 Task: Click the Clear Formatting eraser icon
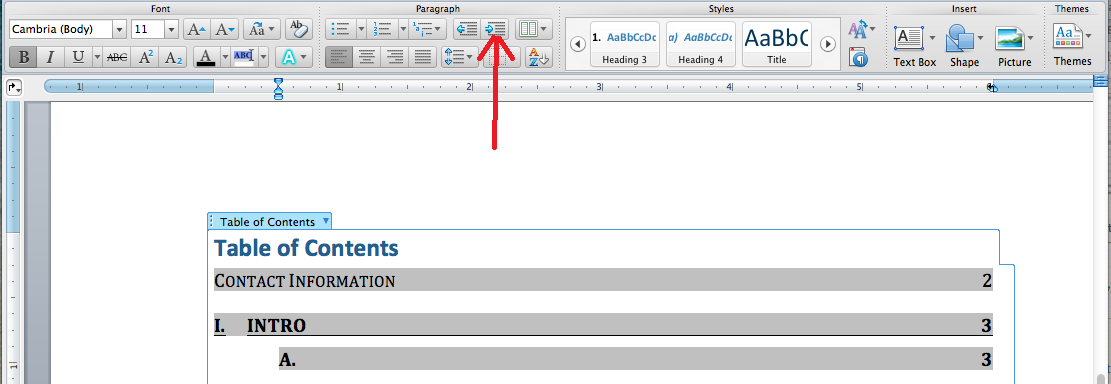point(298,29)
